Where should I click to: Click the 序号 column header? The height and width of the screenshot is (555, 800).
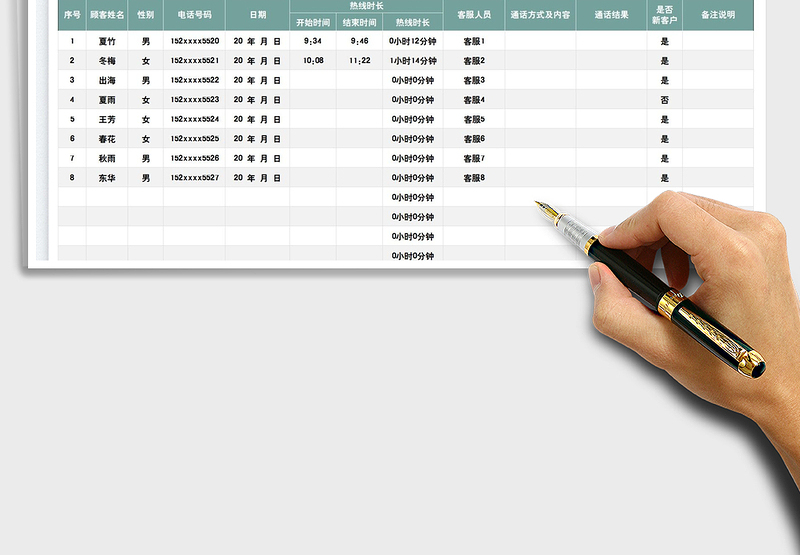71,15
